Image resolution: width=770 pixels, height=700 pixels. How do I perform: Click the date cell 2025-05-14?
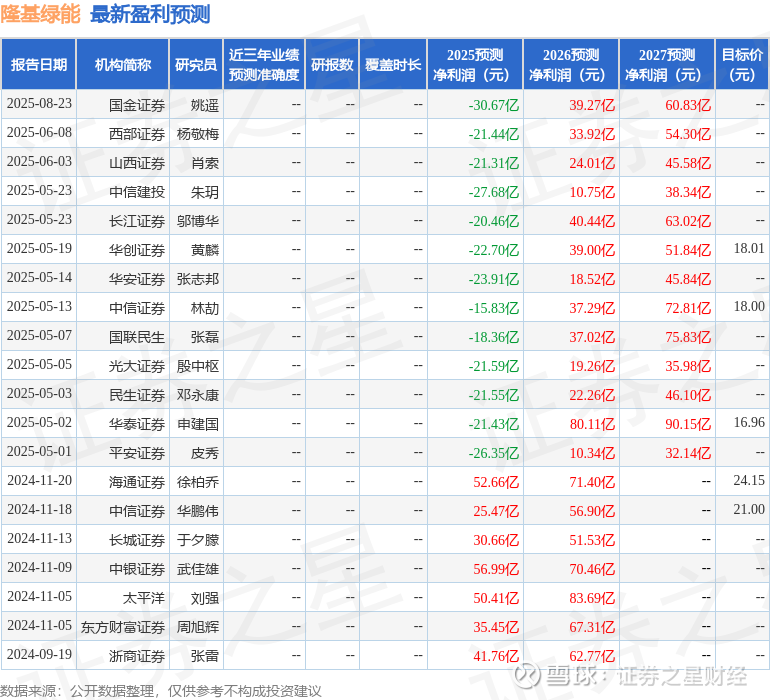coord(39,278)
